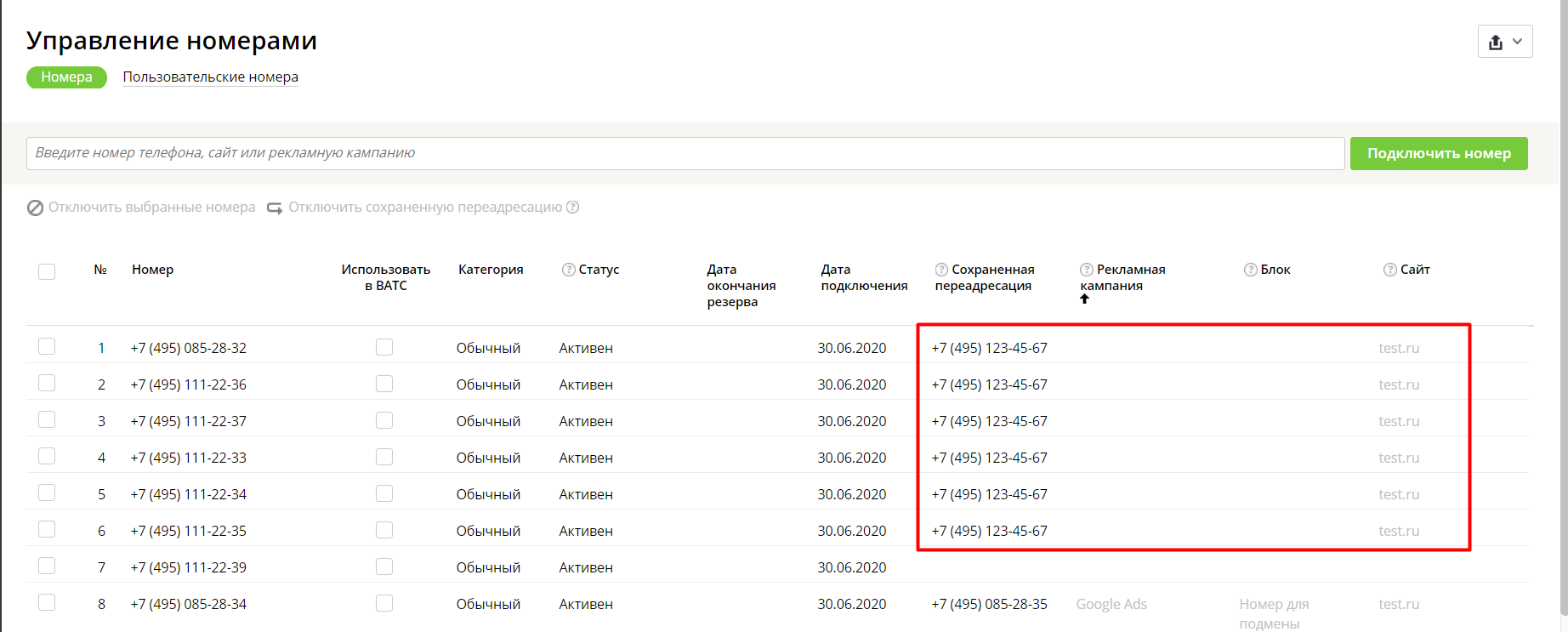Click help icon beside Рекламная кампания
The height and width of the screenshot is (632, 1568).
click(x=1086, y=270)
